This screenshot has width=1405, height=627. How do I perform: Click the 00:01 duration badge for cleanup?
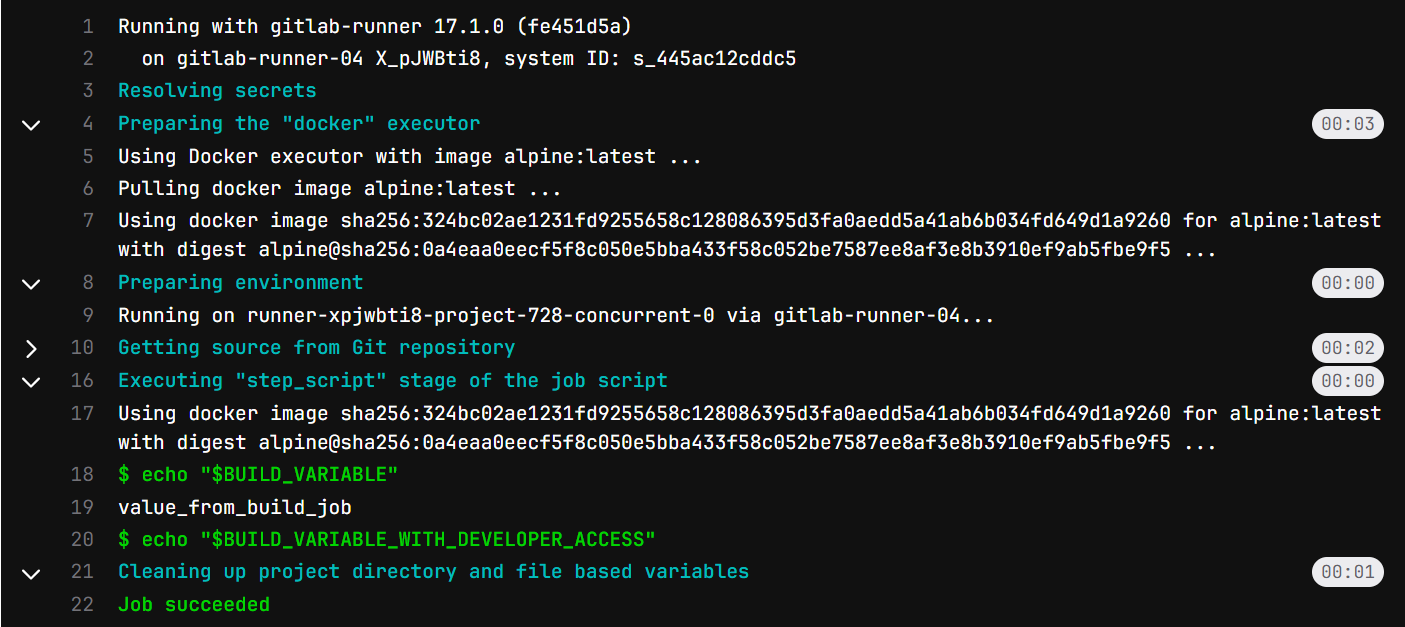tap(1347, 573)
